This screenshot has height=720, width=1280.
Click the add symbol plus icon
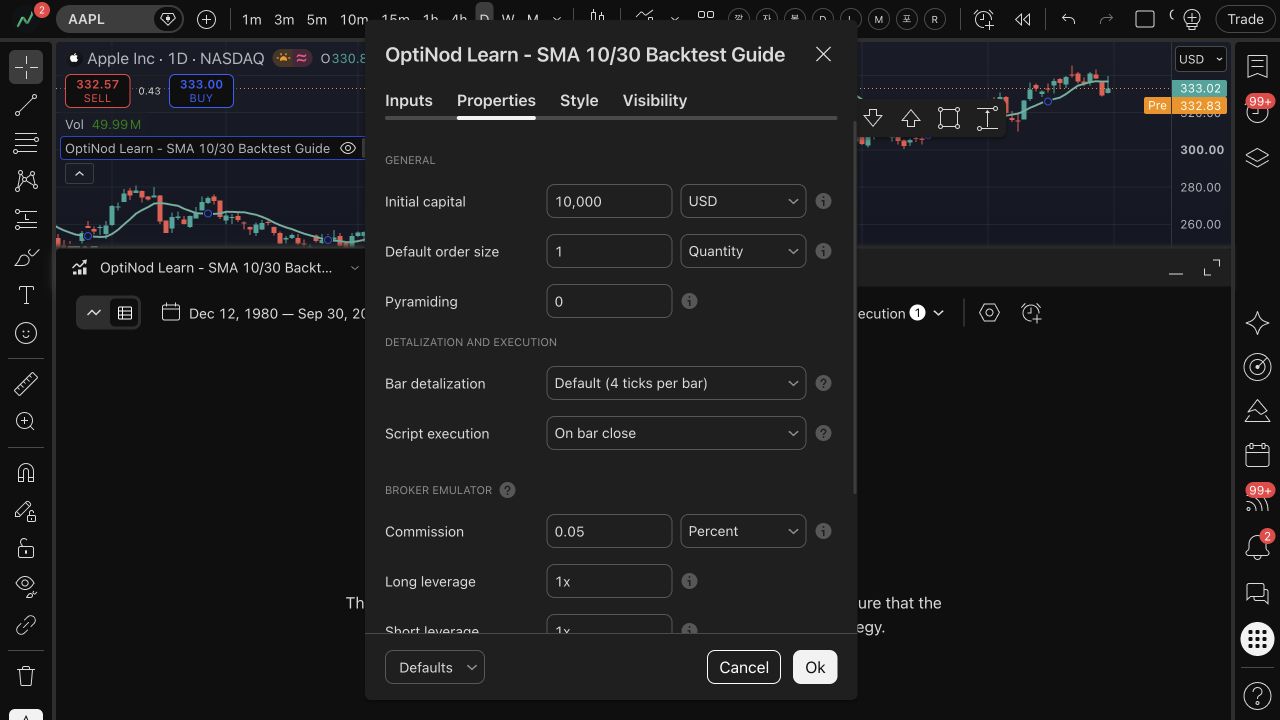[206, 19]
